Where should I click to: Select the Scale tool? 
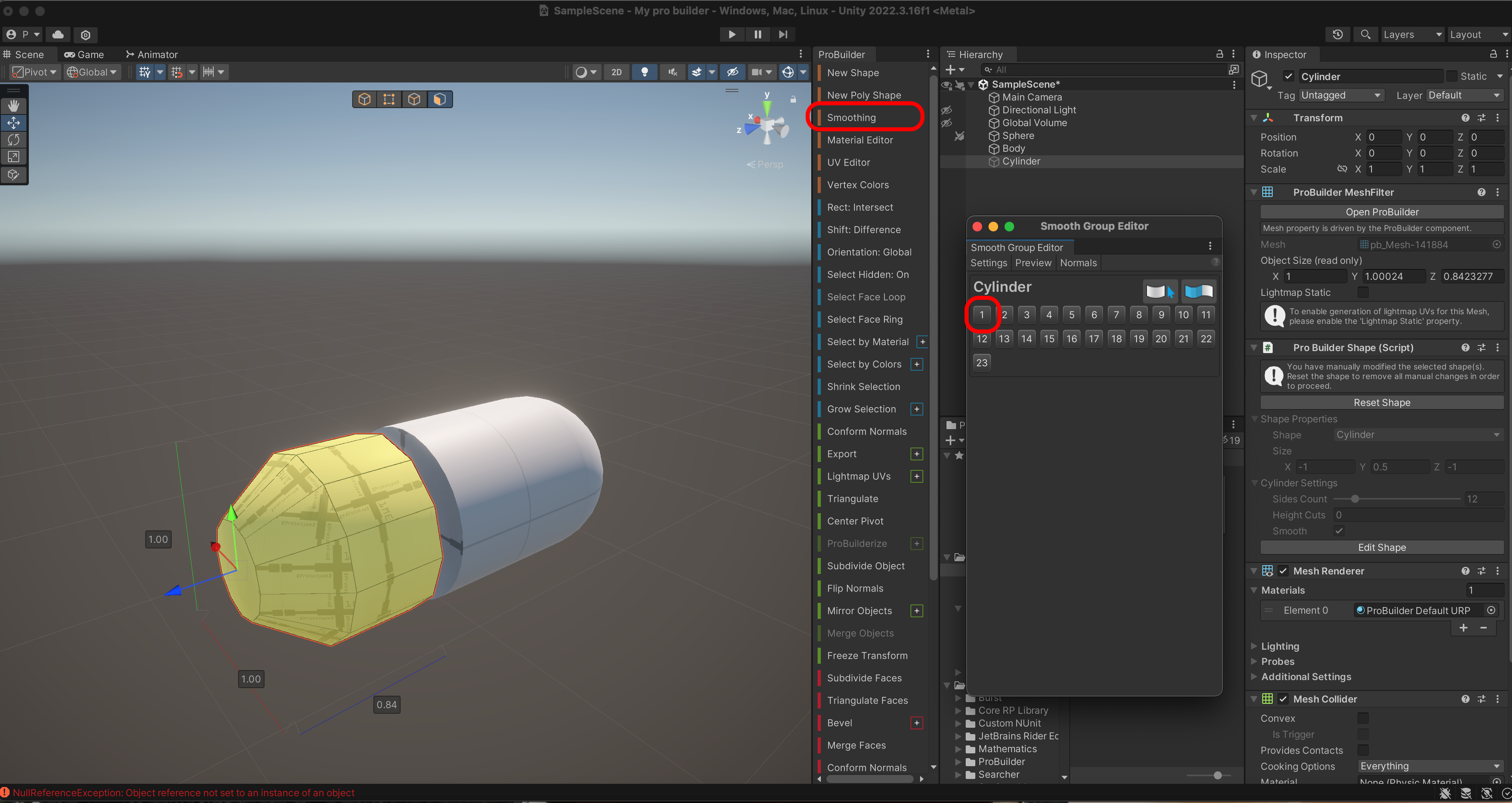14,157
